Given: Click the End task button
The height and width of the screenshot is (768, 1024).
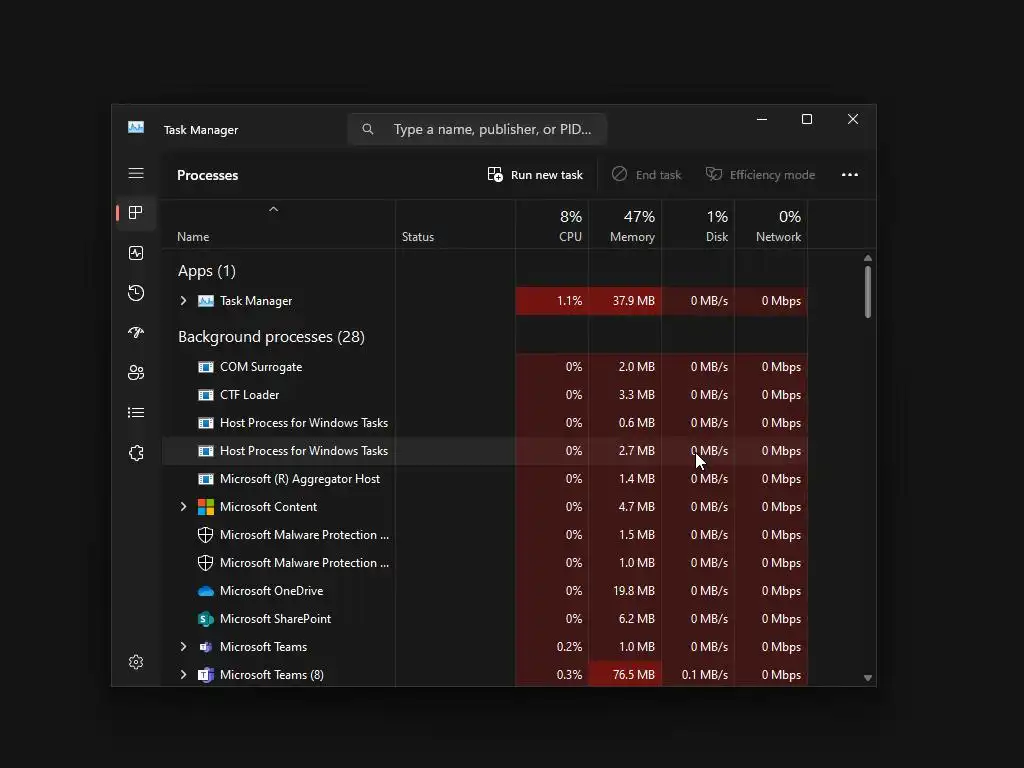Looking at the screenshot, I should [x=647, y=174].
